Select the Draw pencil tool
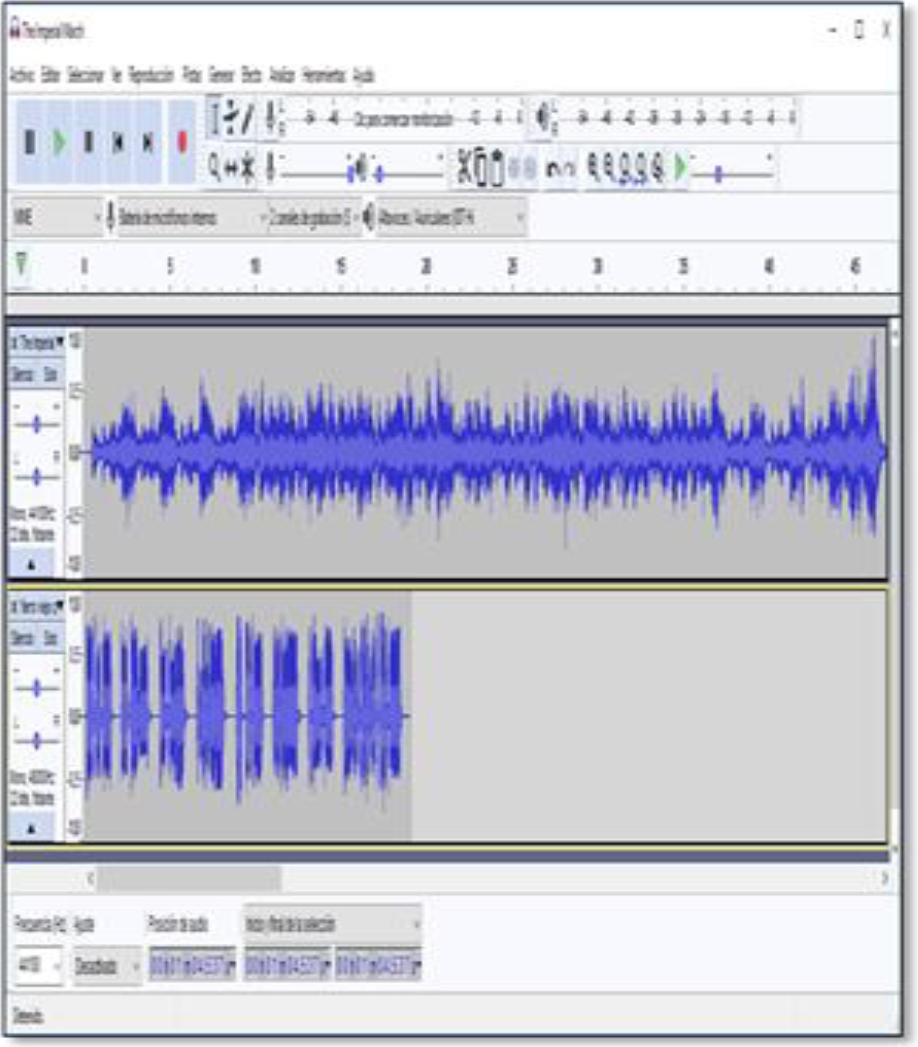Screen dimensions: 918x1047 coord(248,118)
